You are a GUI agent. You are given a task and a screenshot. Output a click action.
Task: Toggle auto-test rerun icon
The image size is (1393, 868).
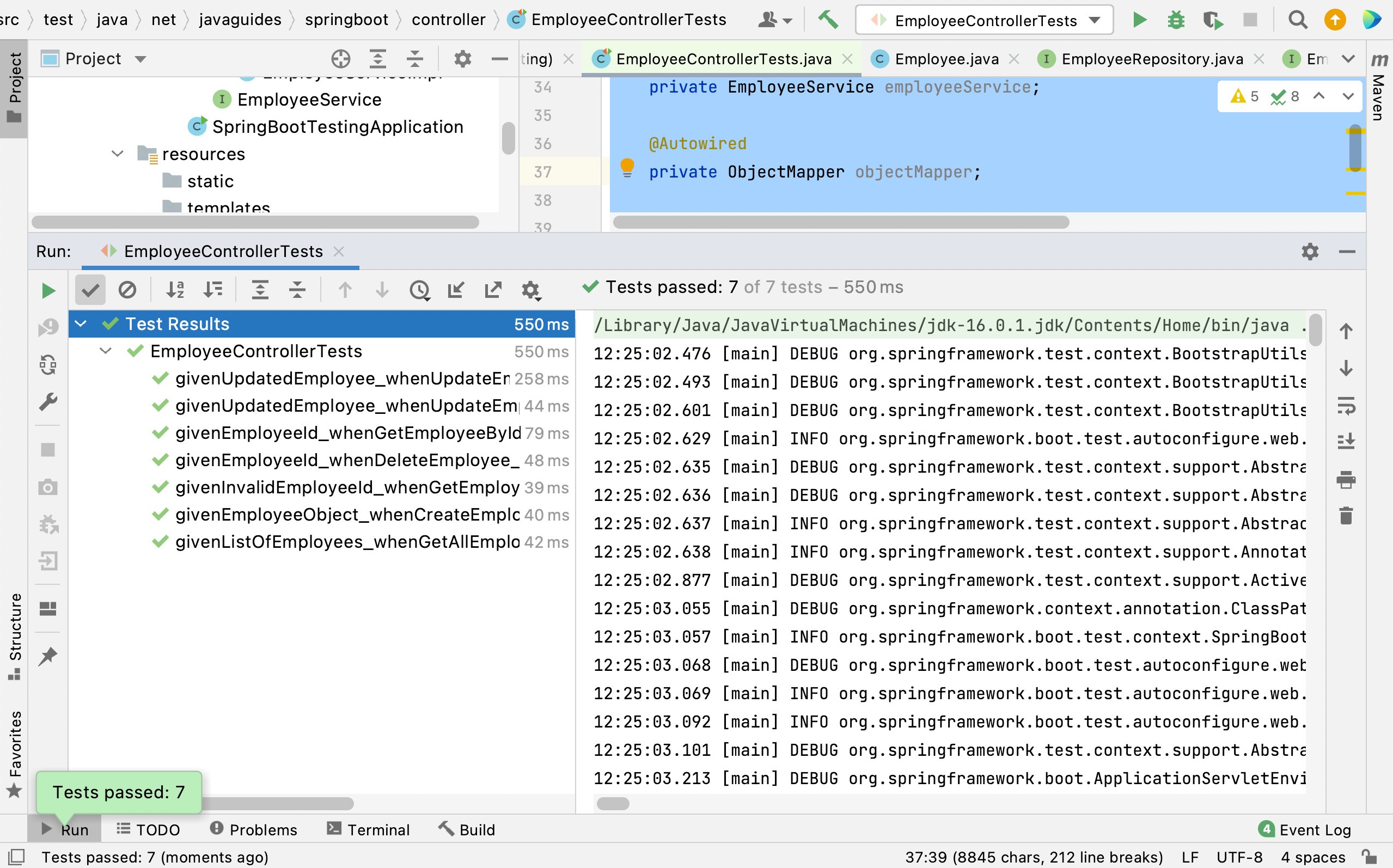coord(48,364)
